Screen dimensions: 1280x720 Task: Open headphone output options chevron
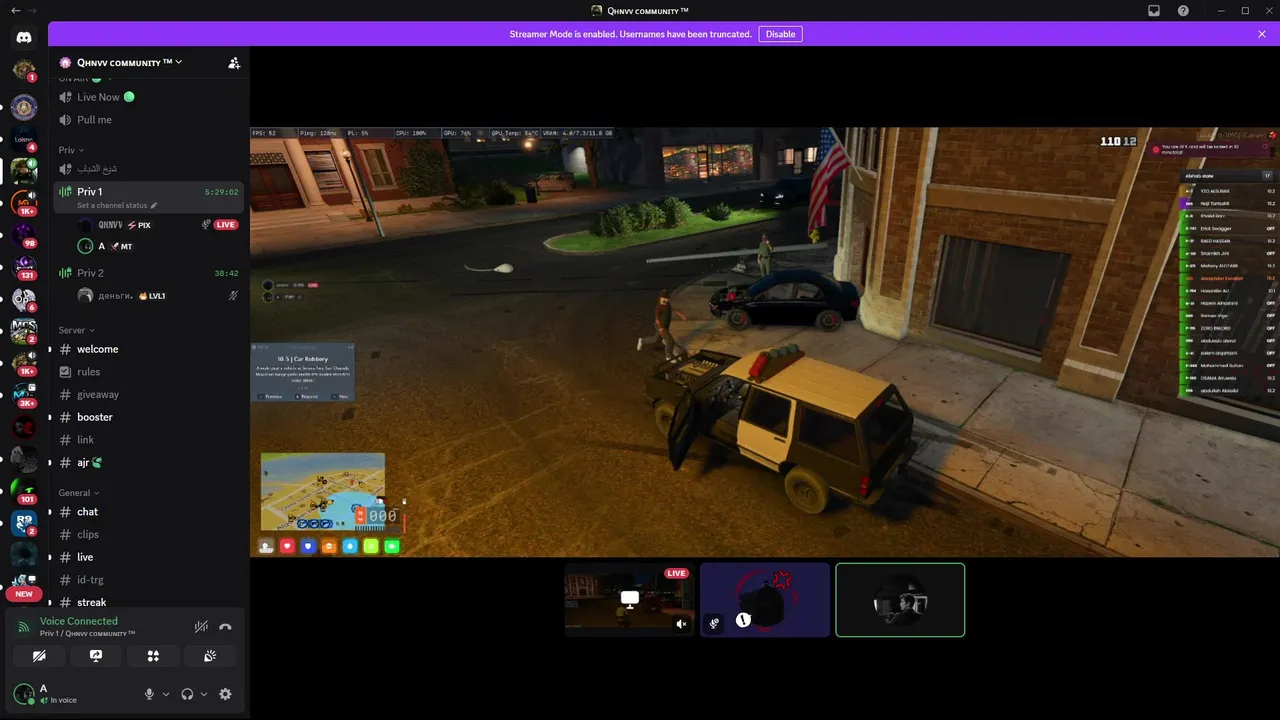tap(204, 694)
